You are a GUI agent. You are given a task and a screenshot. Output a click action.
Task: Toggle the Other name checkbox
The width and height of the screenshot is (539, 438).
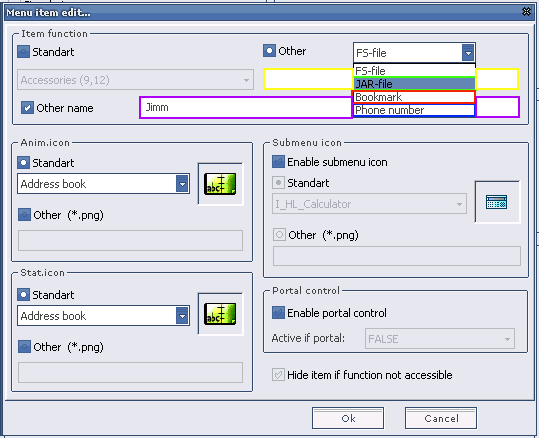[27, 108]
